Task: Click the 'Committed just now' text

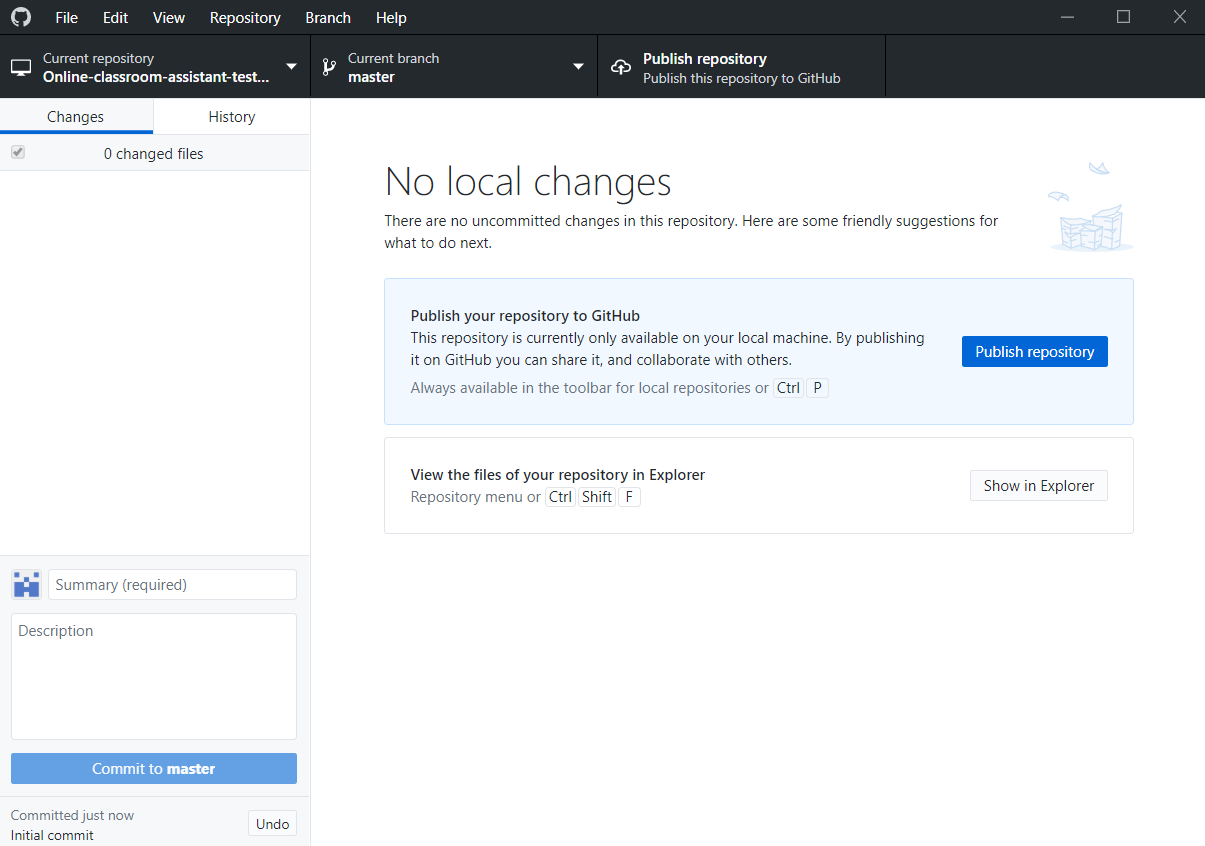Action: tap(72, 815)
